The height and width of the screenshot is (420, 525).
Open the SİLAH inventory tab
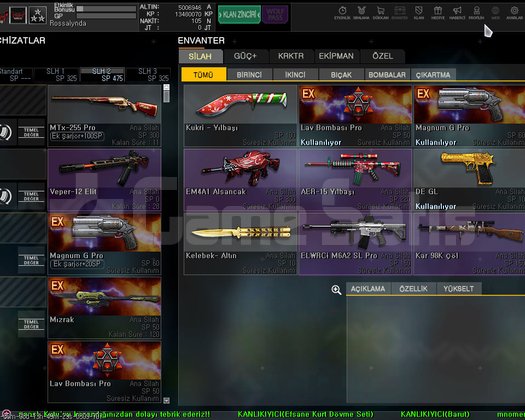pos(201,56)
